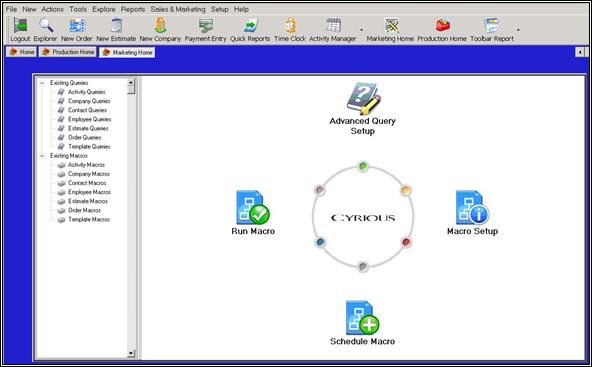Viewport: 592px width, 367px height.
Task: Open the dropdown arrow beside Toolbar Report
Action: pos(518,30)
